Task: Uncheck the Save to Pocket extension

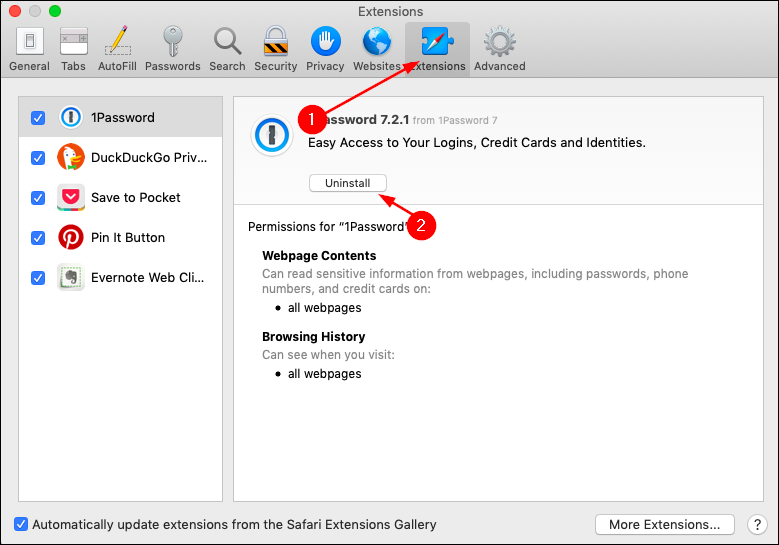Action: 38,198
